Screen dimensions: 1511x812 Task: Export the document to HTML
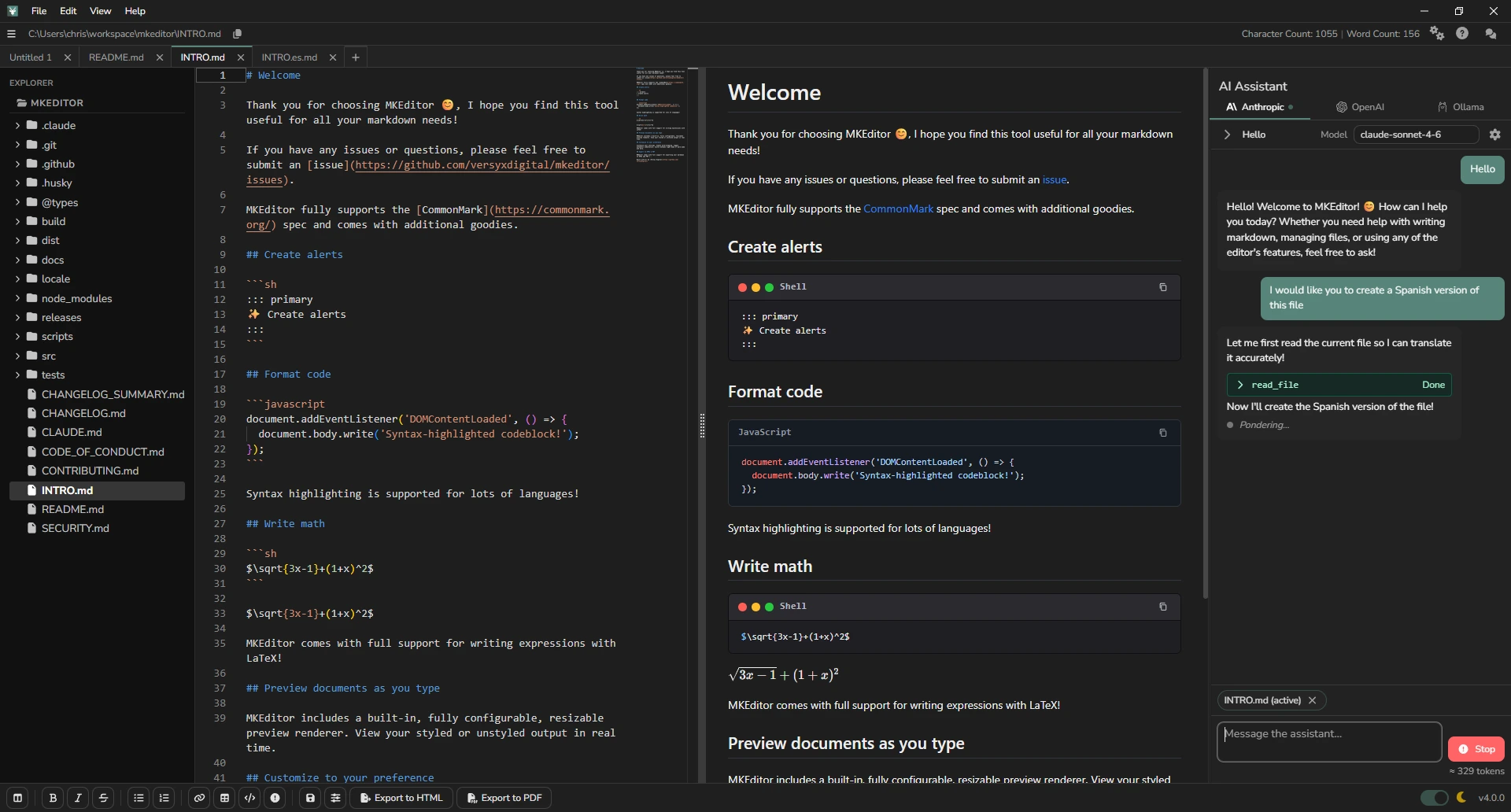(401, 798)
